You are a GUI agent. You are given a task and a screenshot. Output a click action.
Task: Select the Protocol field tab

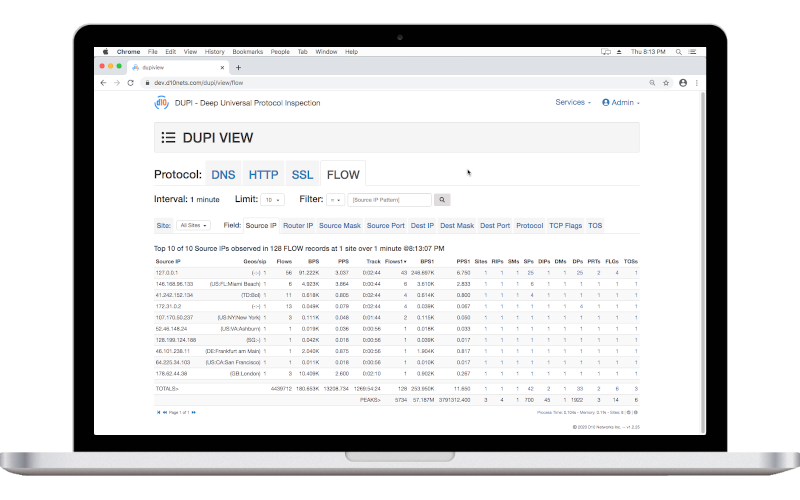pyautogui.click(x=530, y=226)
